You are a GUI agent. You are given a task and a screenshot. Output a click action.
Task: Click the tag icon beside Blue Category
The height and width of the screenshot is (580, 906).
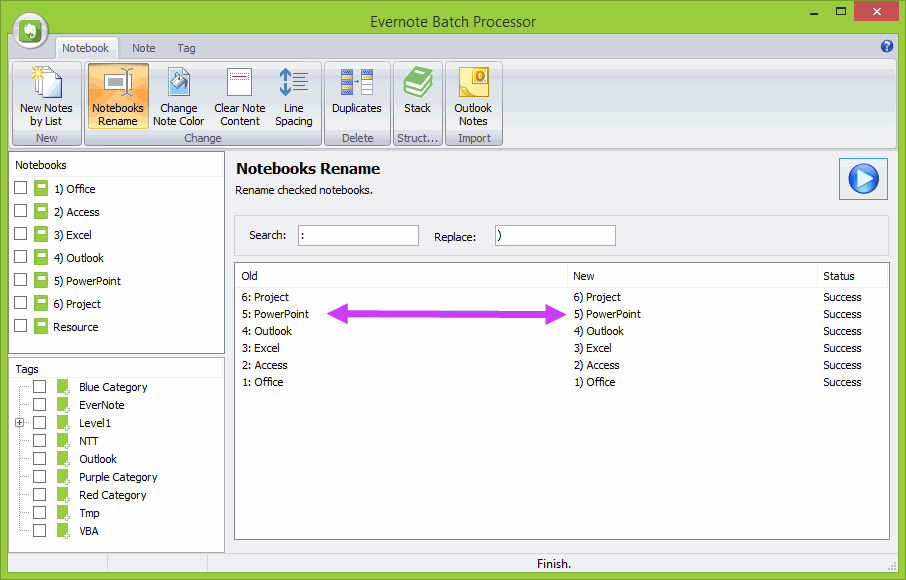(63, 387)
